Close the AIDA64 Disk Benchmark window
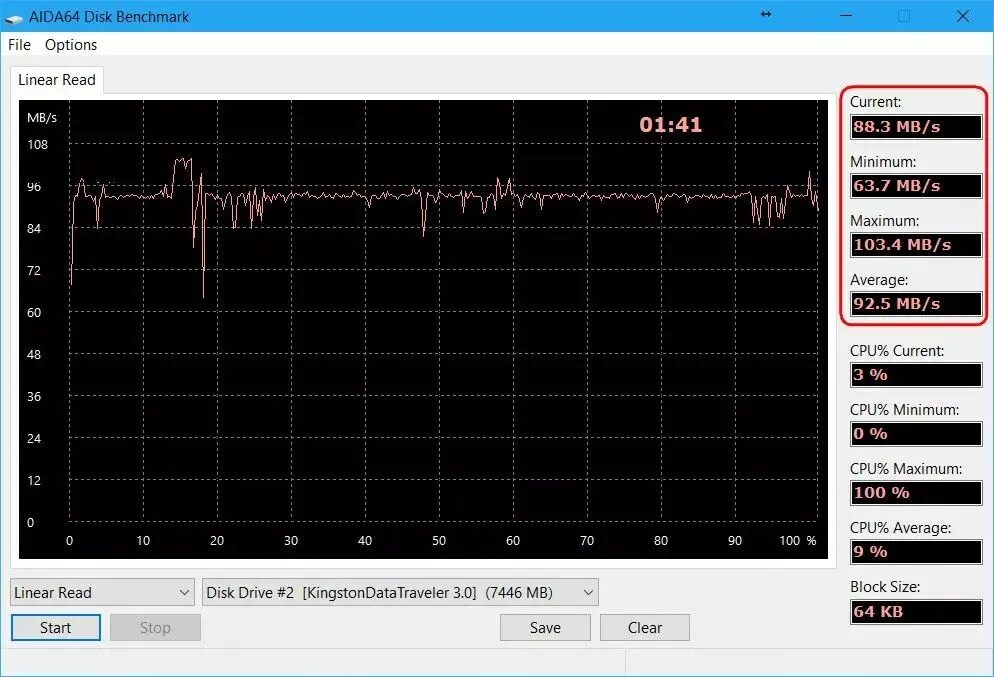 click(963, 16)
